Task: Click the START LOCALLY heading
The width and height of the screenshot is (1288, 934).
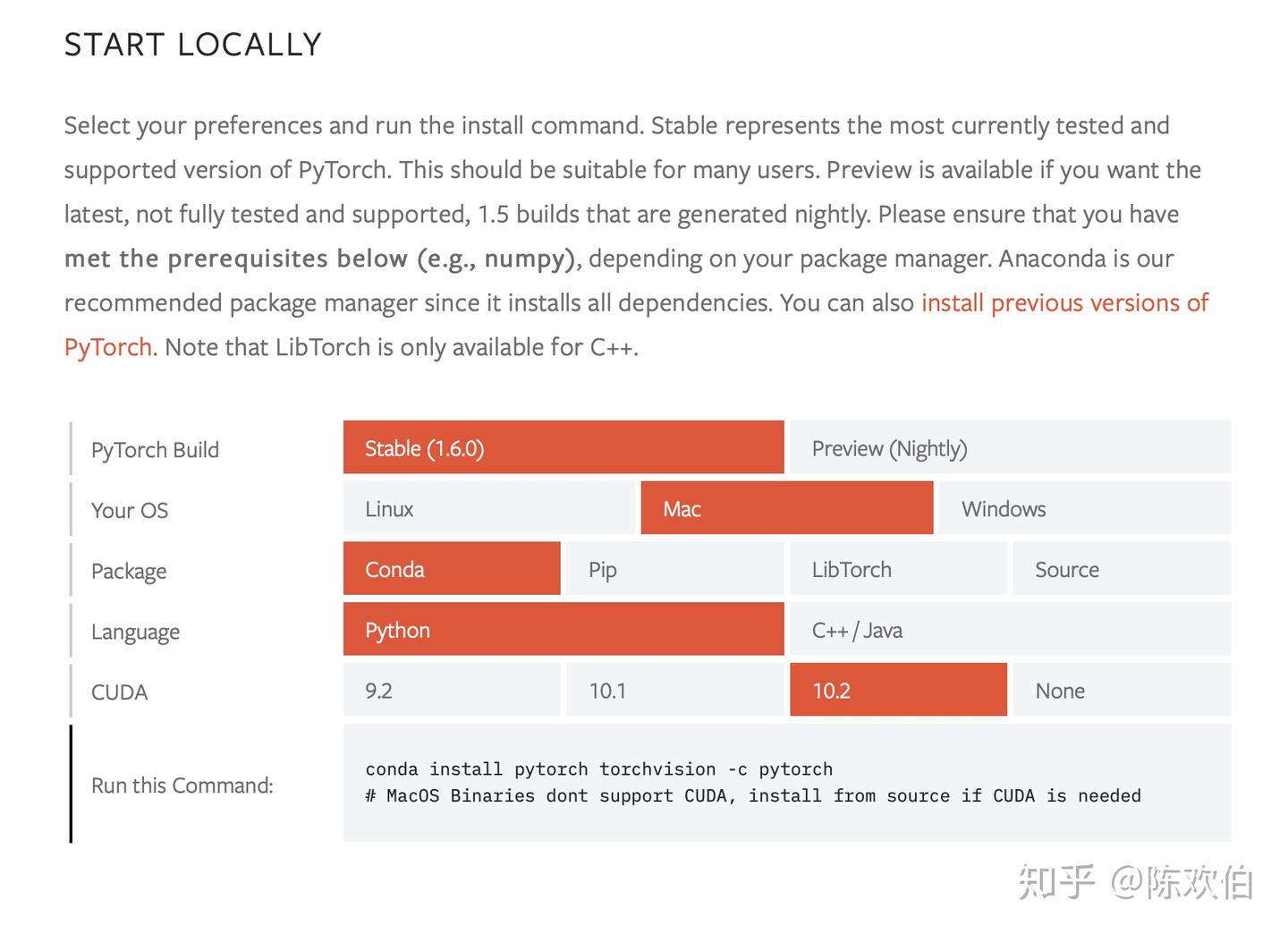Action: point(192,43)
